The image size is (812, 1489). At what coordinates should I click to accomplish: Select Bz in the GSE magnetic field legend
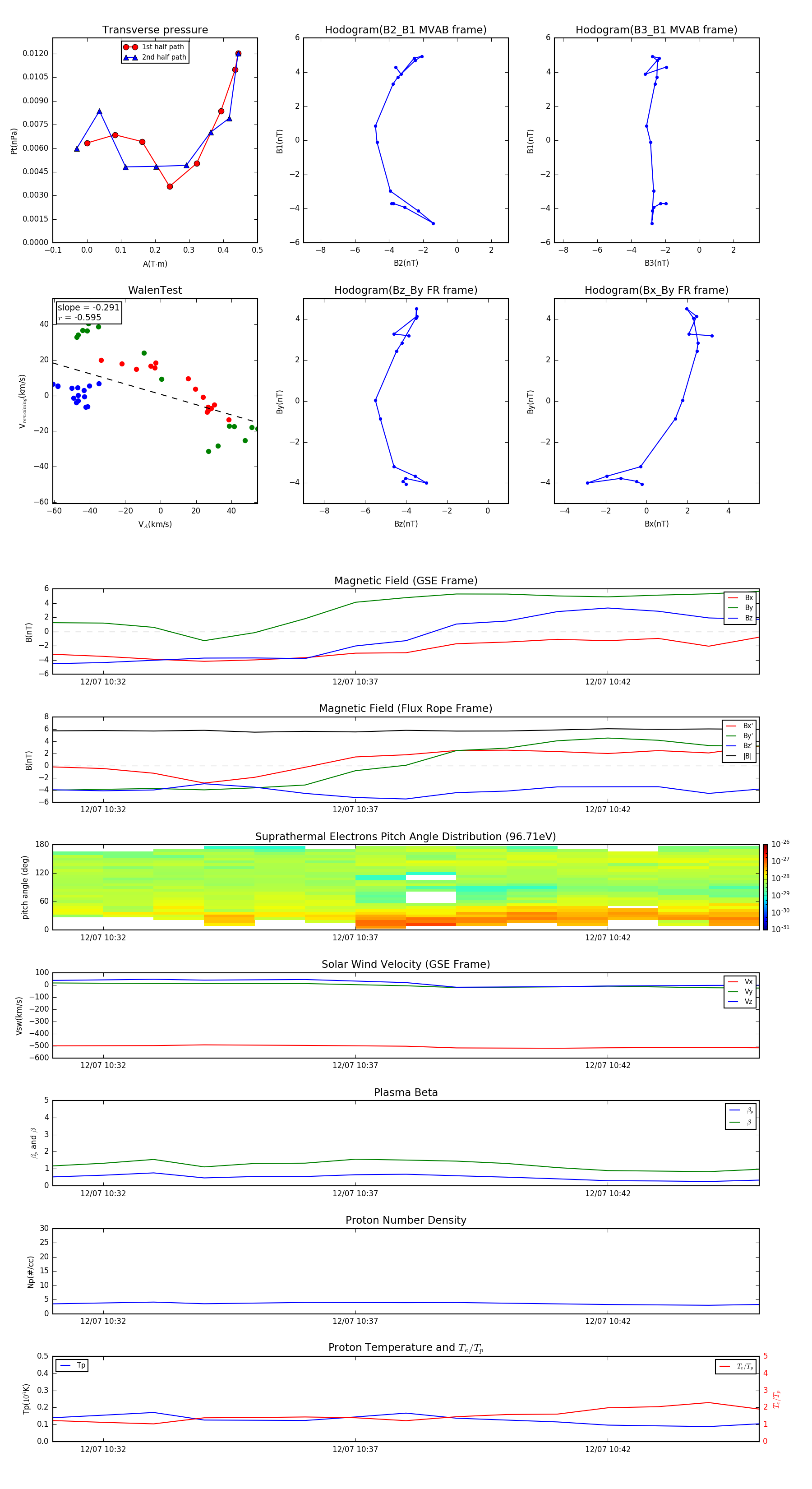tap(740, 618)
